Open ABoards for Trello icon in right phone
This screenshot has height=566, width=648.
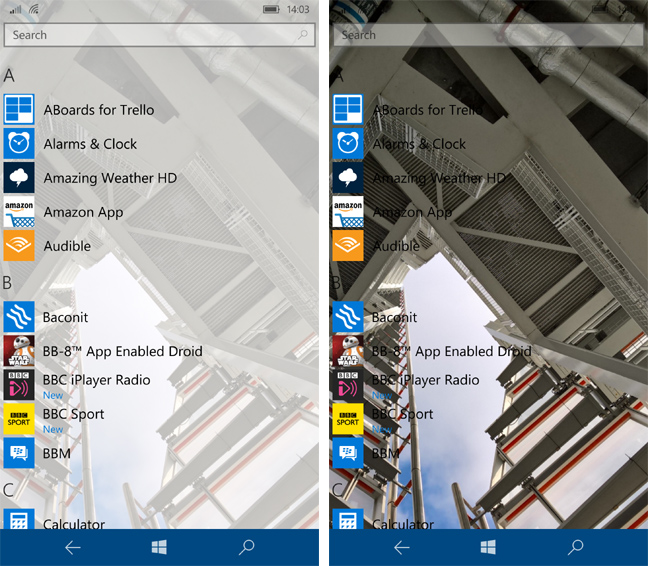348,109
